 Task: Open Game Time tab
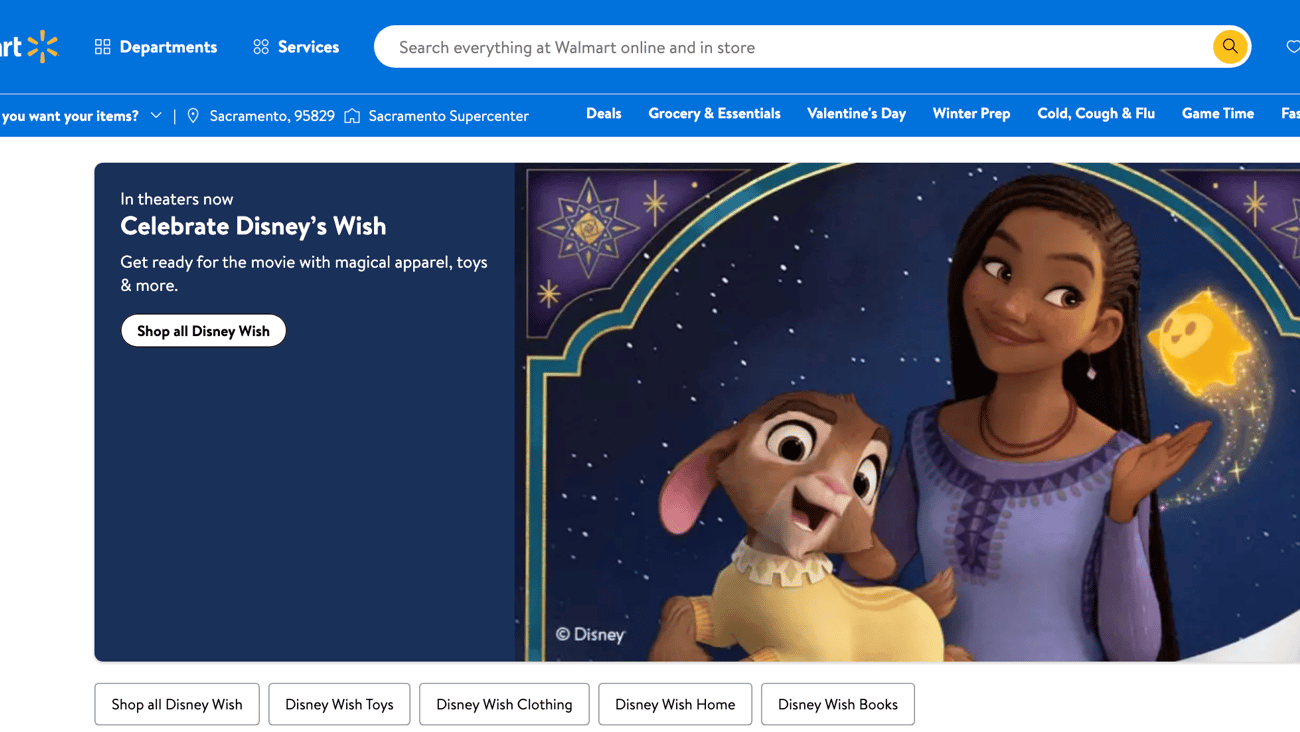1218,114
